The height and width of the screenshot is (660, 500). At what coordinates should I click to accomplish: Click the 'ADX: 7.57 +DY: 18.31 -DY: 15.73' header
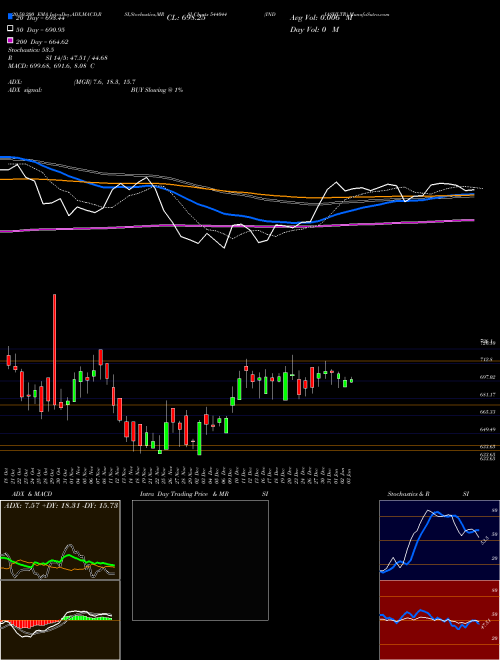(x=61, y=505)
